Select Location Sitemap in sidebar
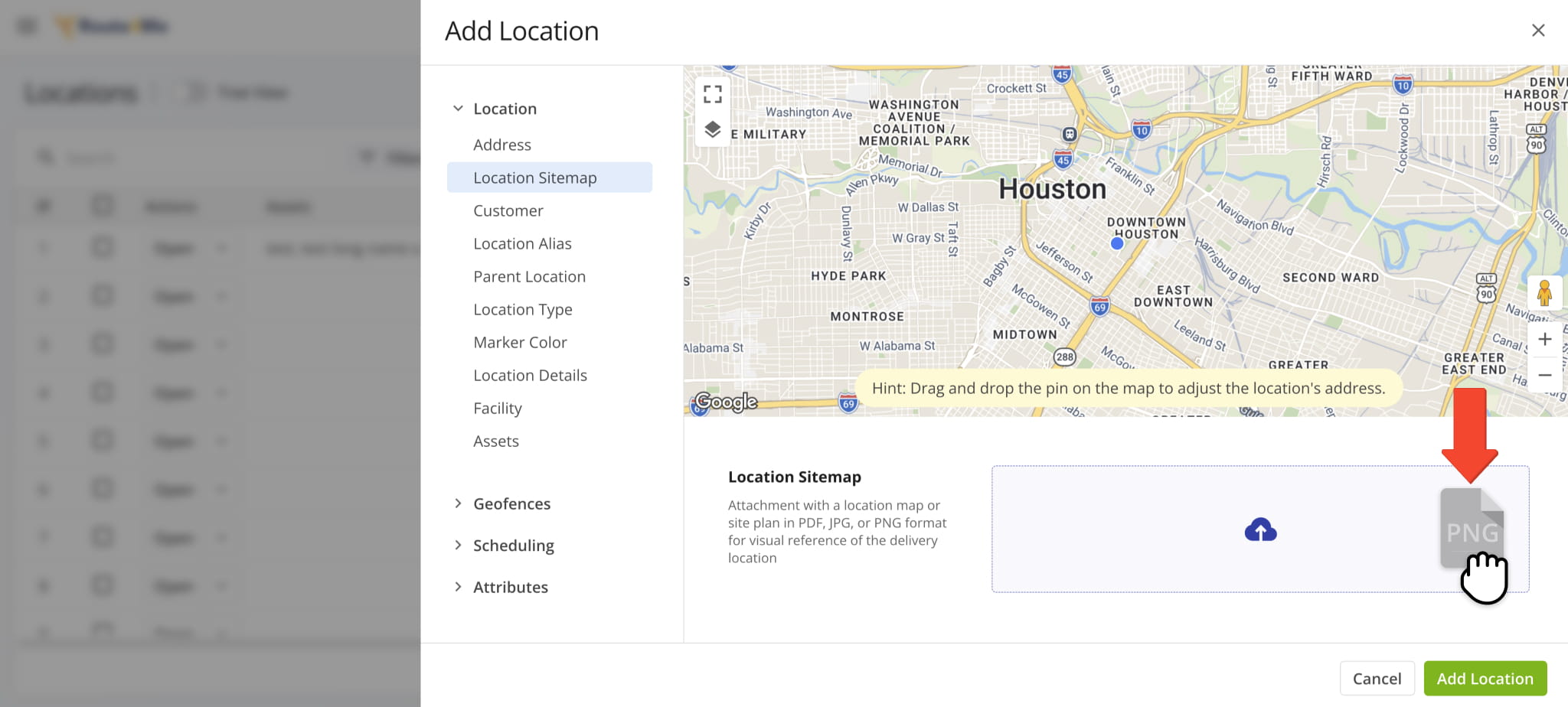This screenshot has width=1568, height=707. (550, 178)
